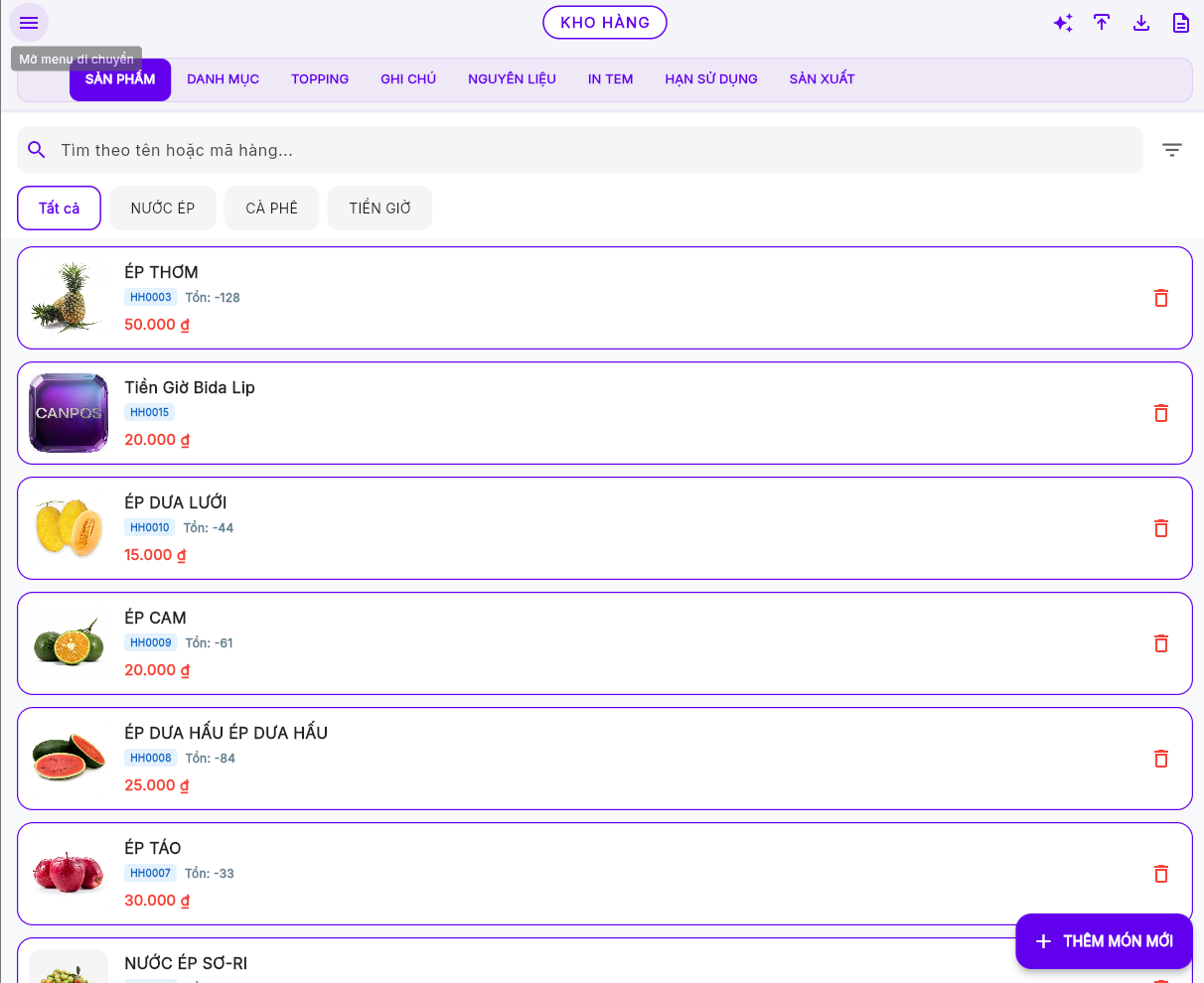Go to the NGUYÊN LIỆU tab
1204x983 pixels.
pos(512,79)
